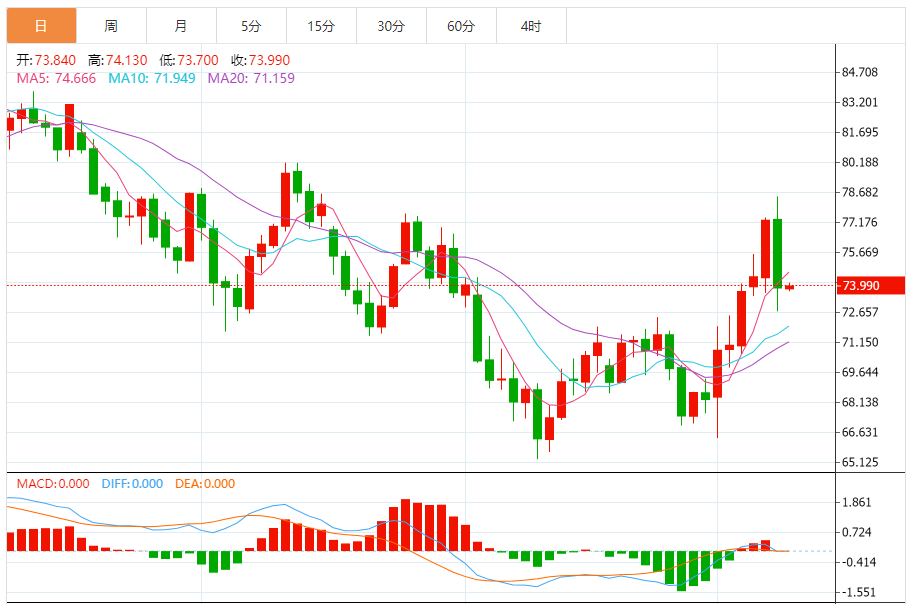Select the 日 daily chart tab
The height and width of the screenshot is (604, 909).
click(x=41, y=26)
